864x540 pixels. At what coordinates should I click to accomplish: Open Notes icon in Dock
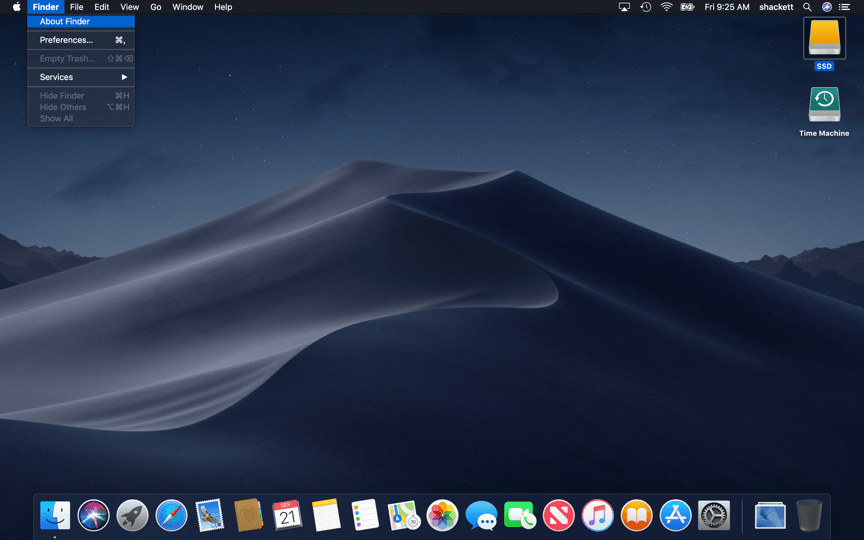(x=326, y=515)
